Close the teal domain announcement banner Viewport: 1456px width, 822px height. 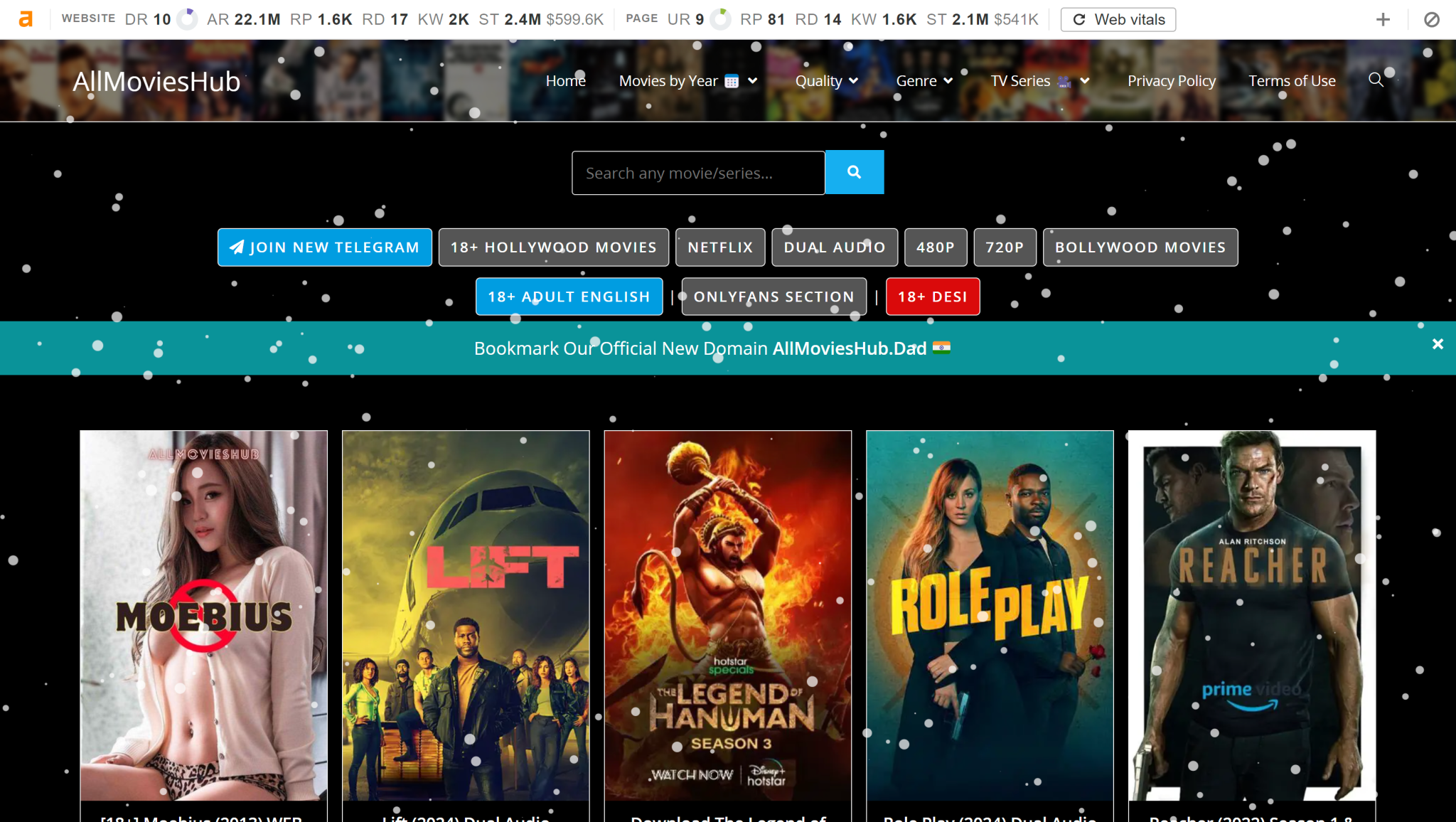(1438, 344)
